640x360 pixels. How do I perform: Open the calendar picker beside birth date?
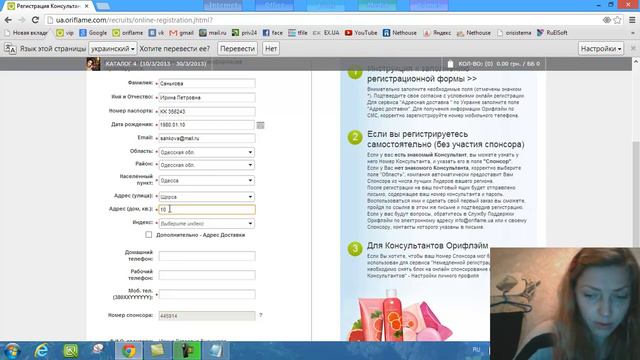click(260, 125)
